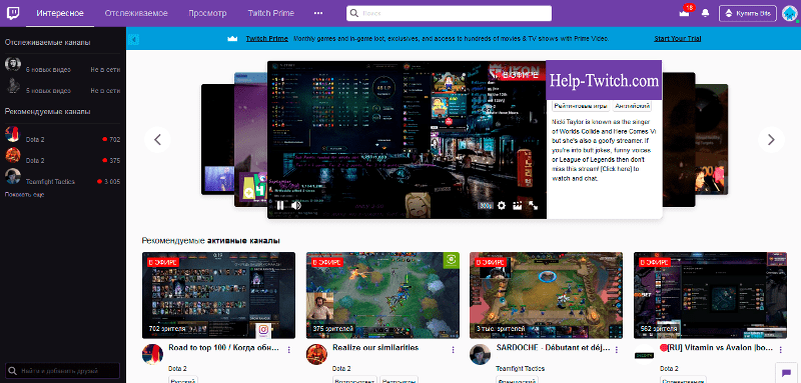Open featured player settings gear
This screenshot has width=801, height=383.
[501, 205]
